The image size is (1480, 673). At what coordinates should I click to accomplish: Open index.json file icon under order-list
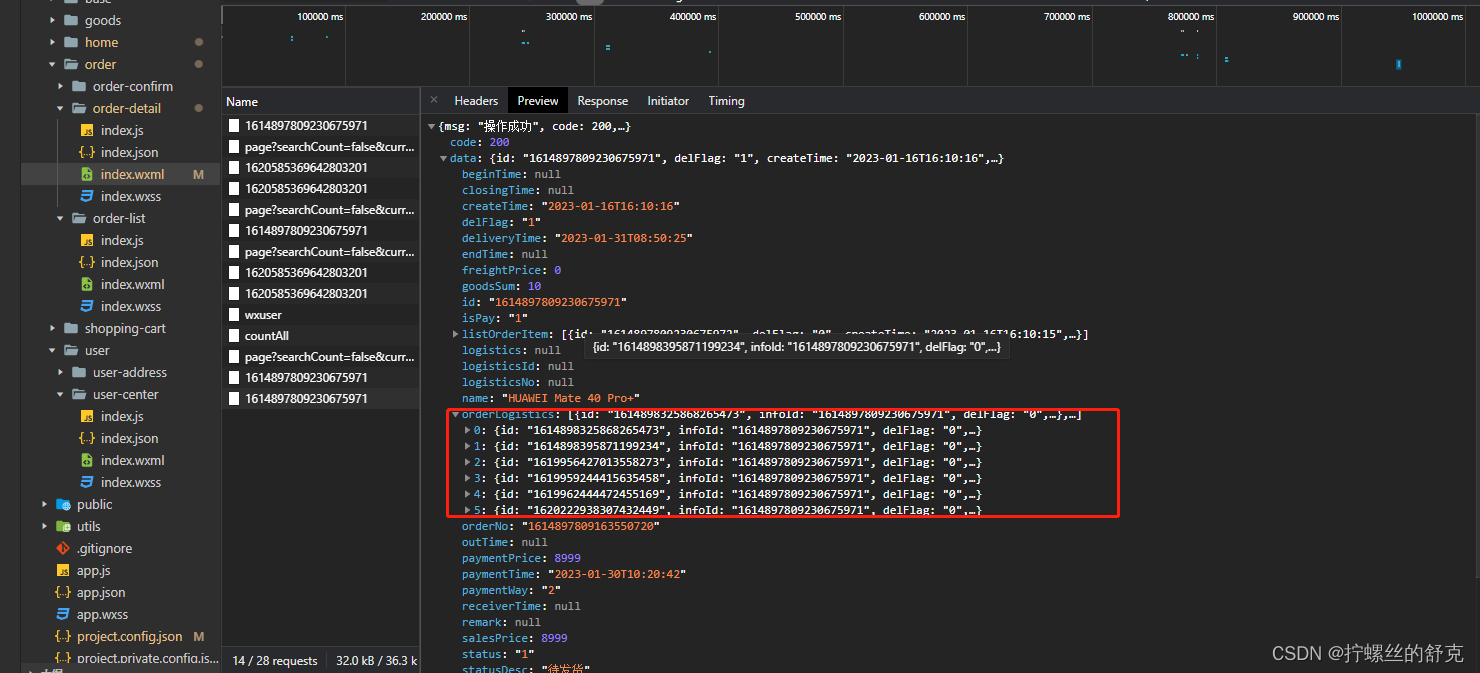click(x=87, y=262)
